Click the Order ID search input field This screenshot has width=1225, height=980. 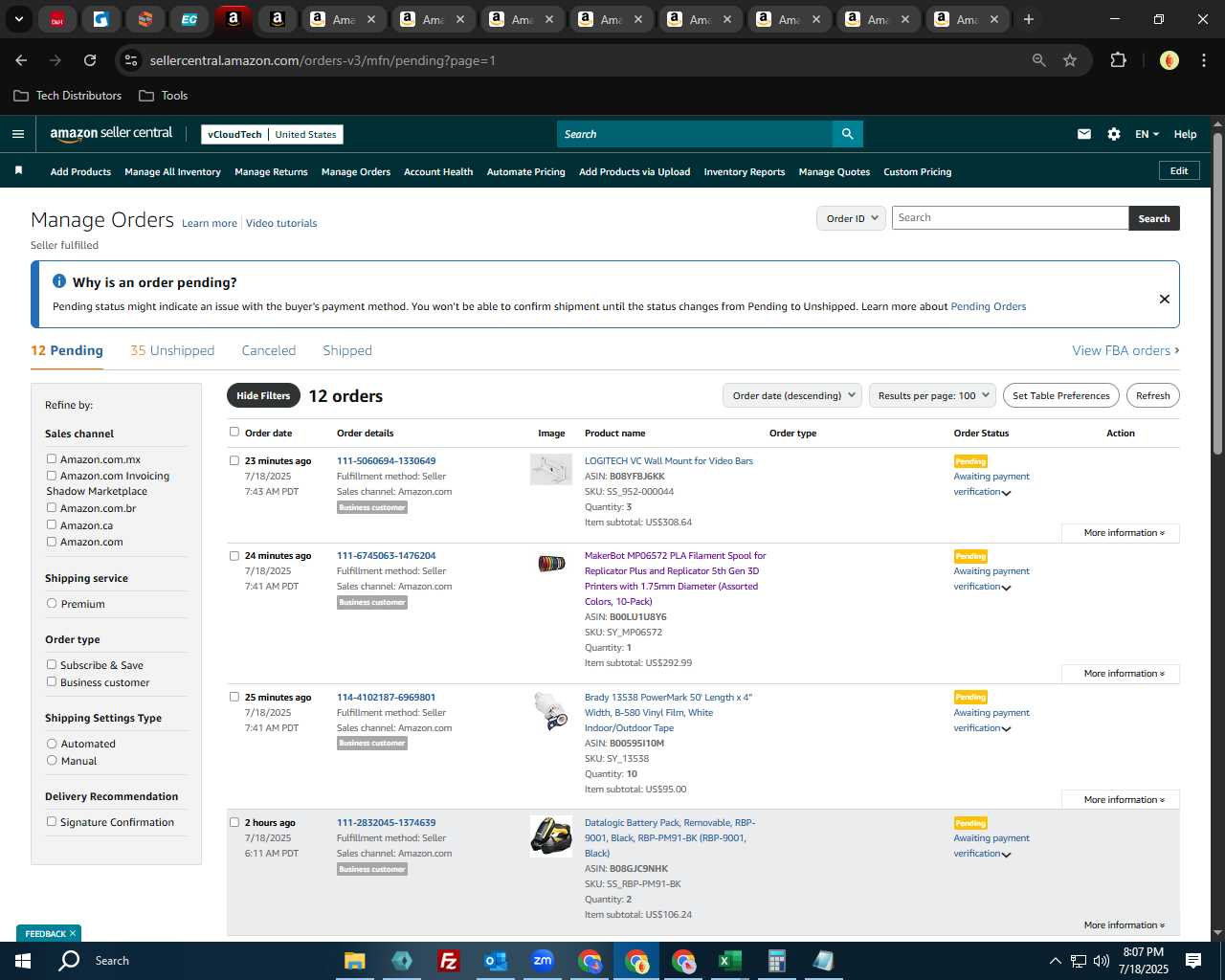point(1011,218)
